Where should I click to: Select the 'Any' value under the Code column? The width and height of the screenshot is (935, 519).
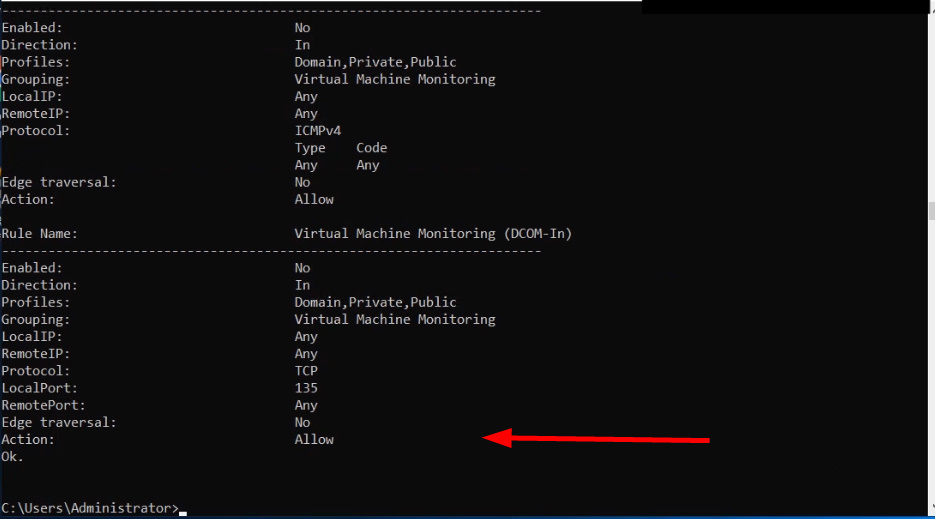367,165
